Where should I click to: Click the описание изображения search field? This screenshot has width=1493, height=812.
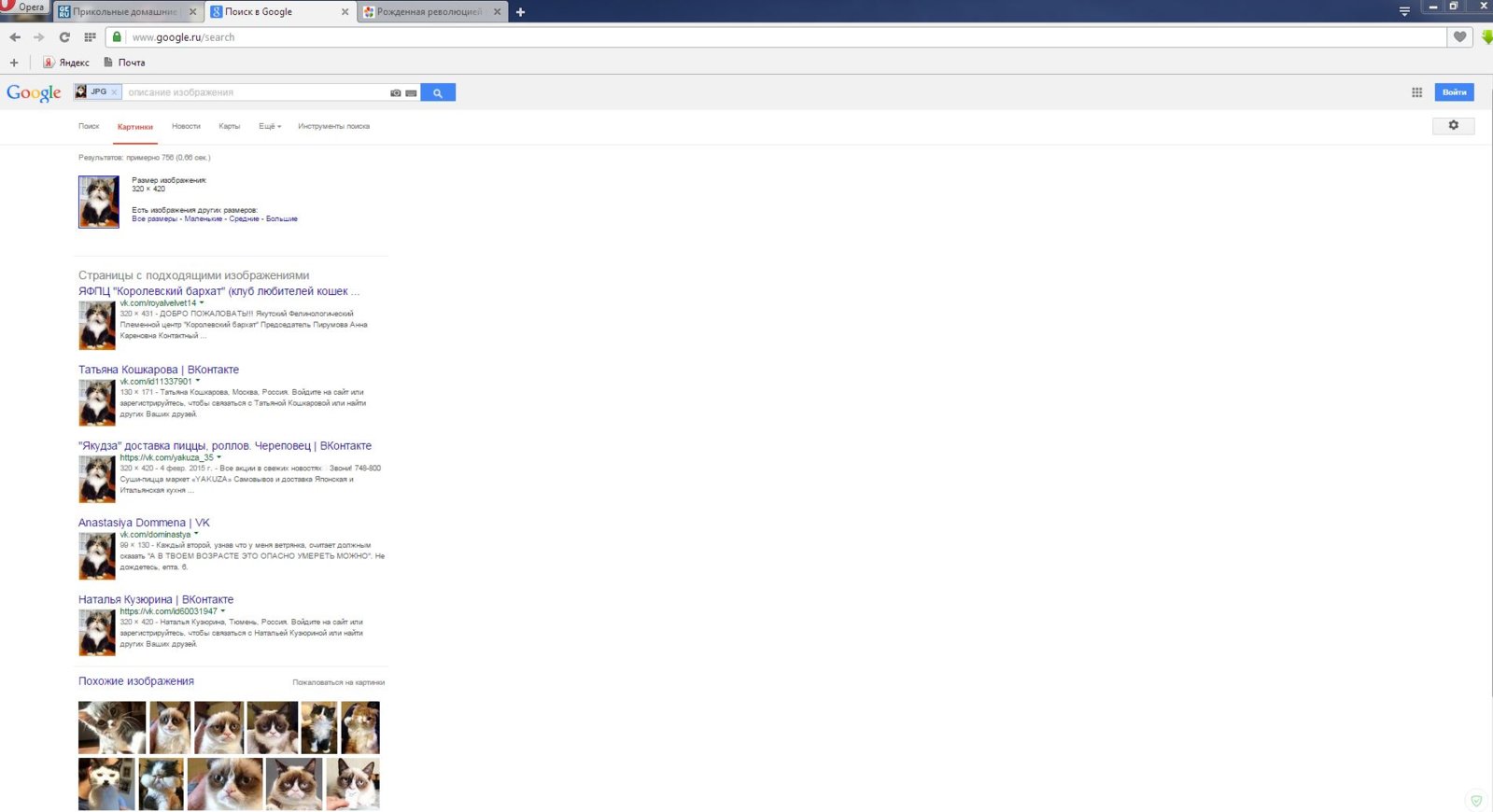255,92
